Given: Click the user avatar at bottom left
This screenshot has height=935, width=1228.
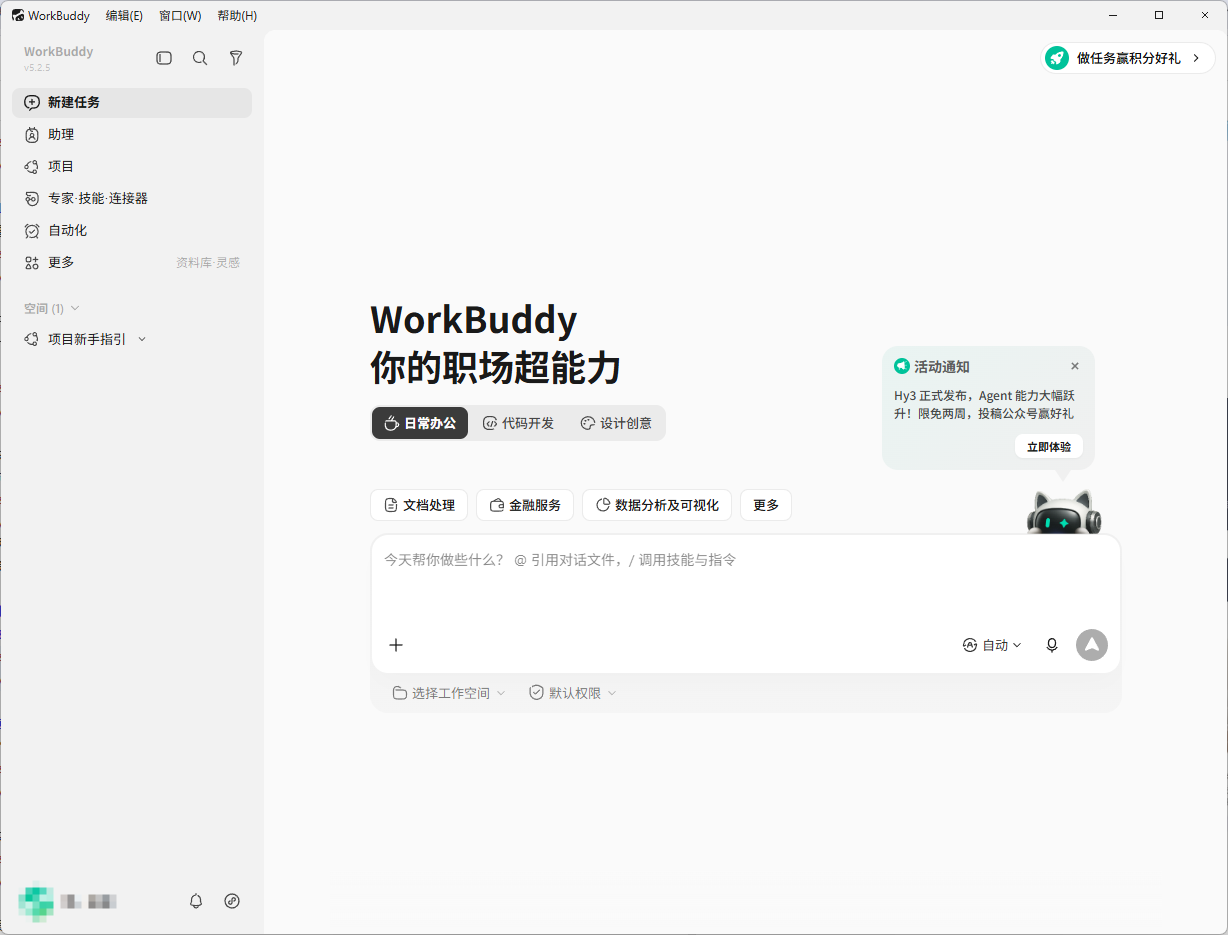Looking at the screenshot, I should pyautogui.click(x=36, y=901).
